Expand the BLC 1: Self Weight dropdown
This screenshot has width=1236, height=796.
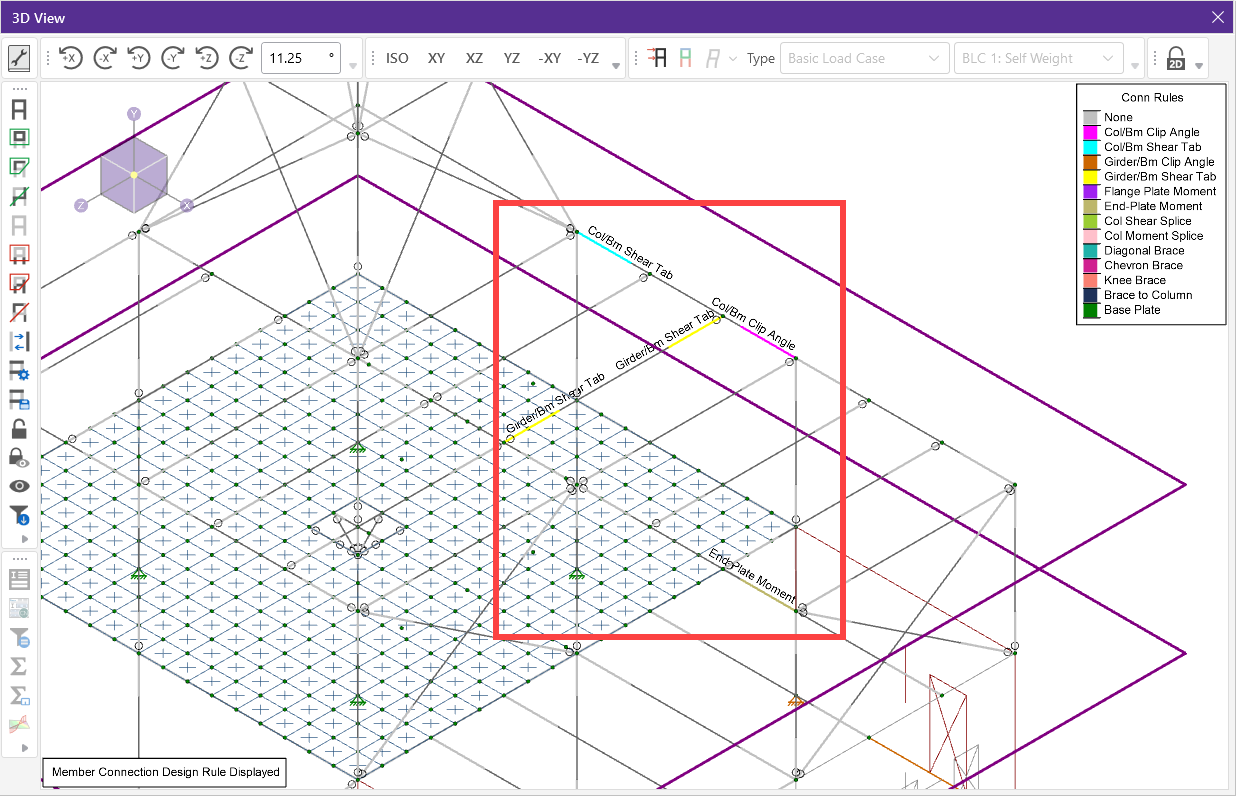1038,58
